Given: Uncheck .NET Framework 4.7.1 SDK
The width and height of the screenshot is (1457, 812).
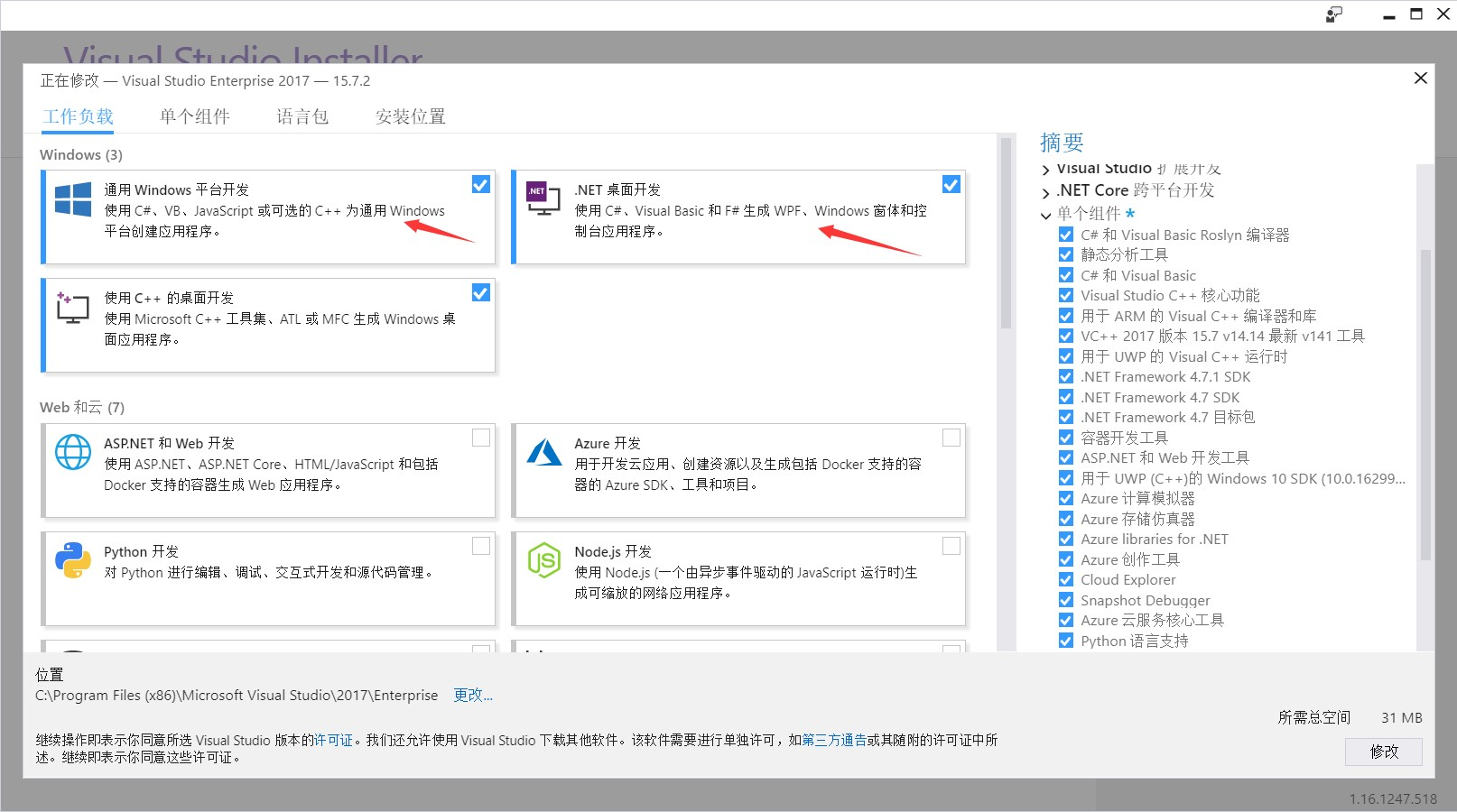Looking at the screenshot, I should pyautogui.click(x=1066, y=376).
